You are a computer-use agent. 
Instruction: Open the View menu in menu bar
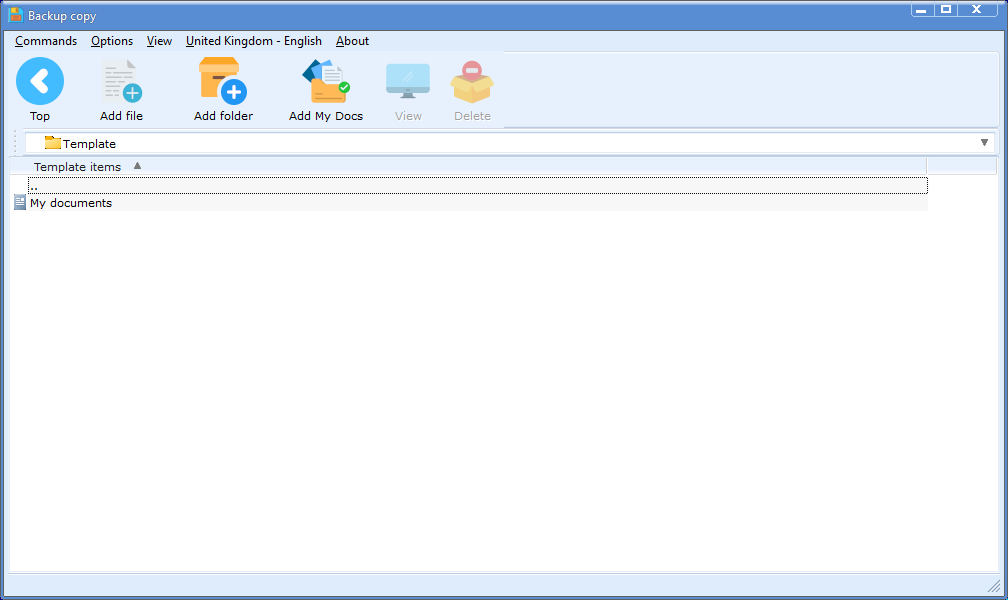(159, 41)
